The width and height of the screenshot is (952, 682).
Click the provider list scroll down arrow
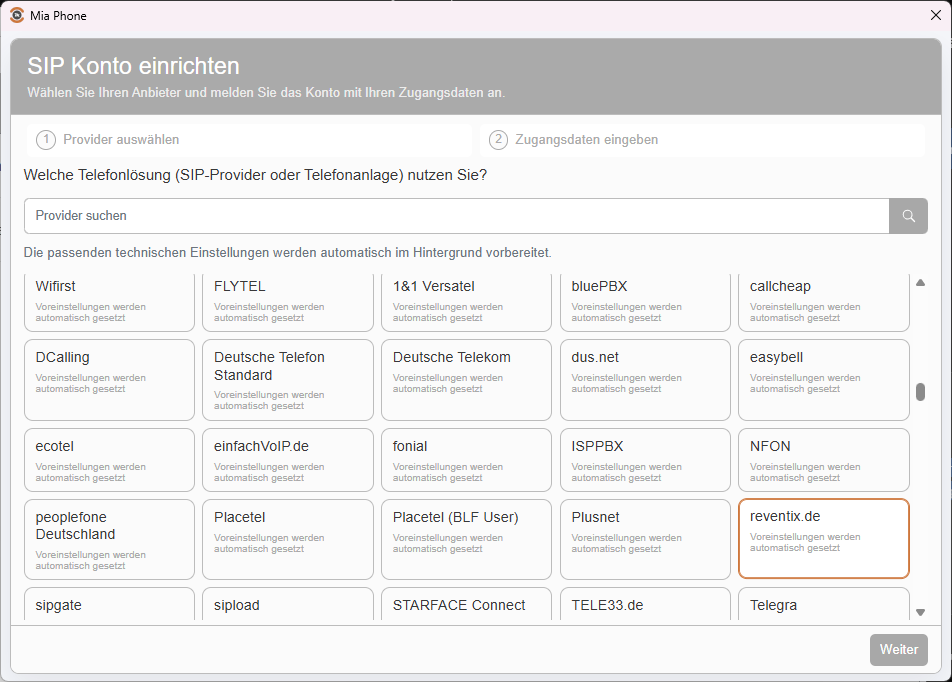920,612
